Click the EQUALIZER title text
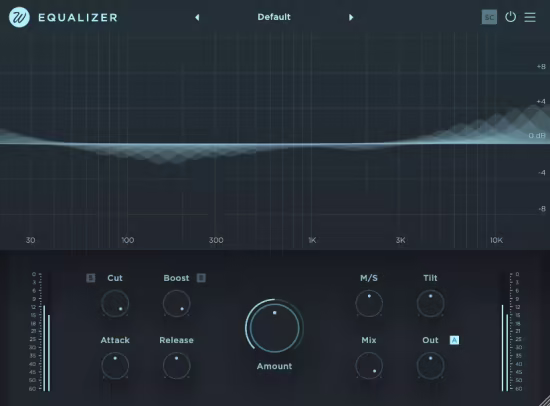550x406 pixels. coord(78,18)
